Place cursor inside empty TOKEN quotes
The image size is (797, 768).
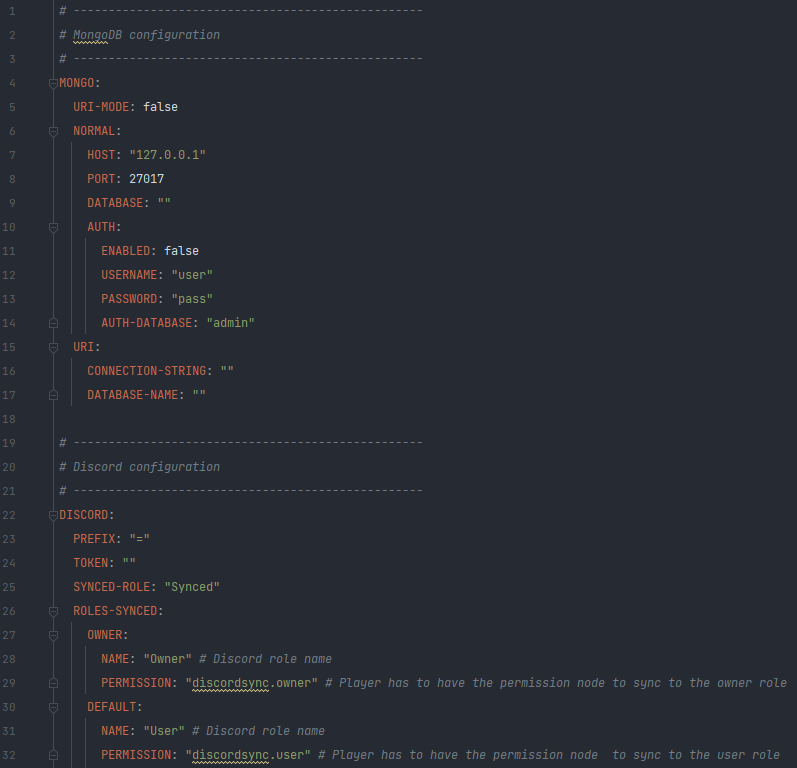coord(129,563)
